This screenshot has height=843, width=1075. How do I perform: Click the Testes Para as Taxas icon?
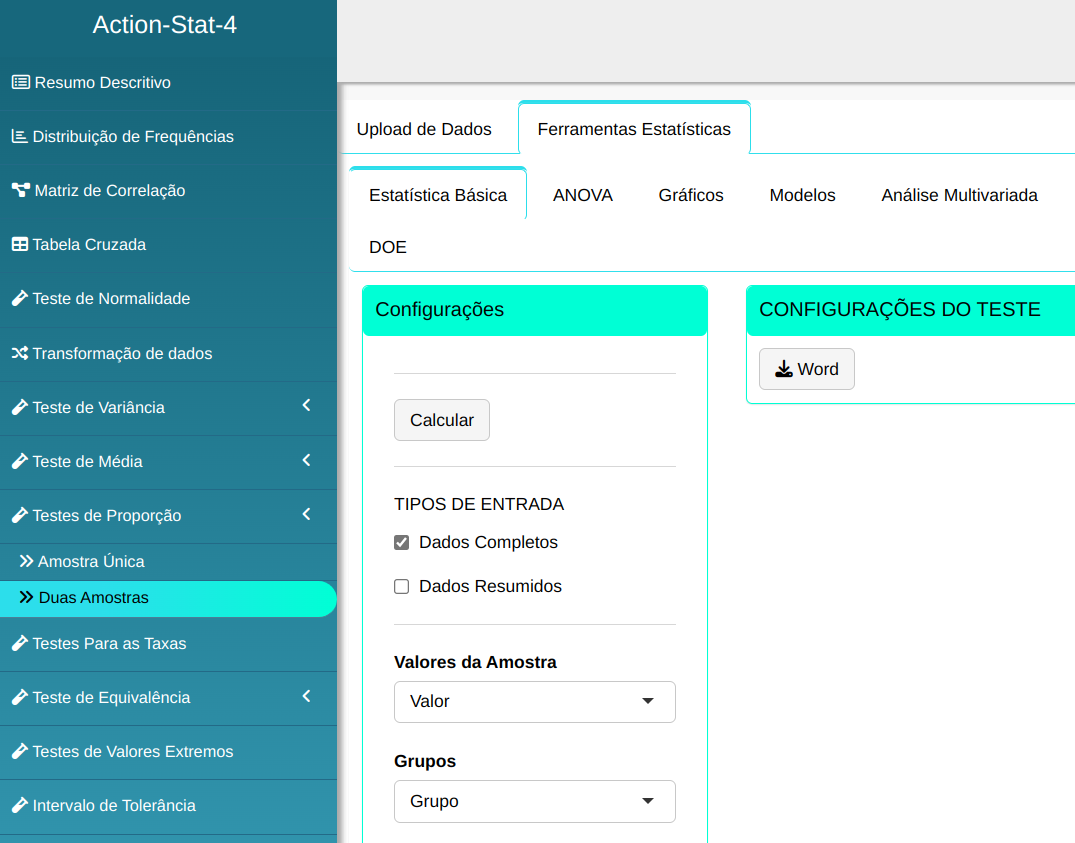tap(19, 643)
